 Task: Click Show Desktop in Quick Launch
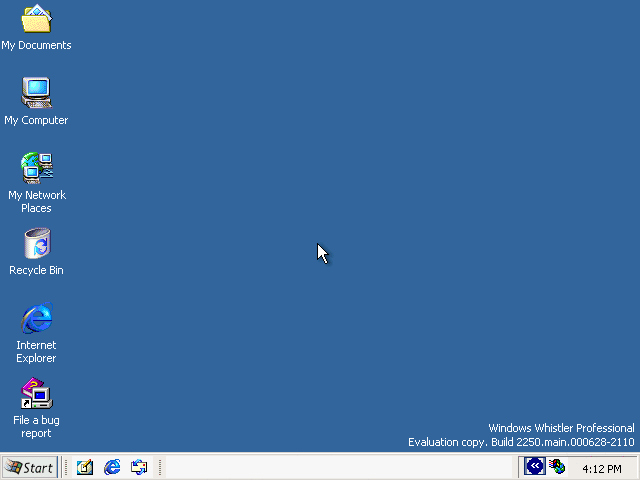click(x=85, y=467)
